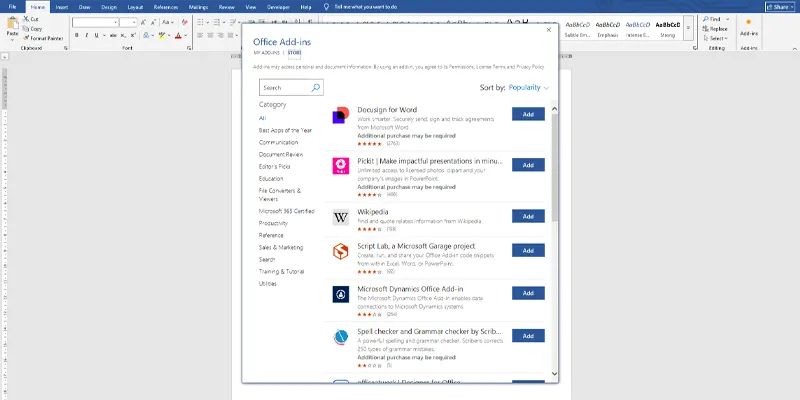This screenshot has width=800, height=400.
Task: Click the magnifier search icon in dialog
Action: pyautogui.click(x=316, y=88)
